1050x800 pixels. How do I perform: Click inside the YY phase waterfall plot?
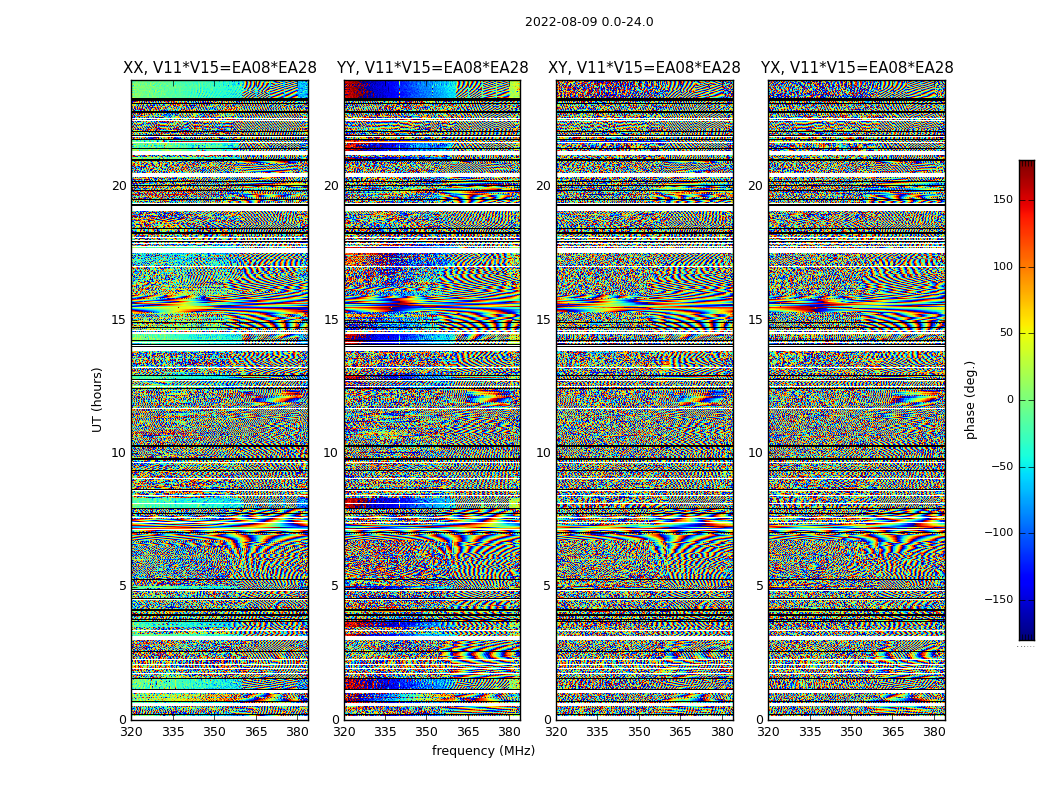click(x=433, y=400)
